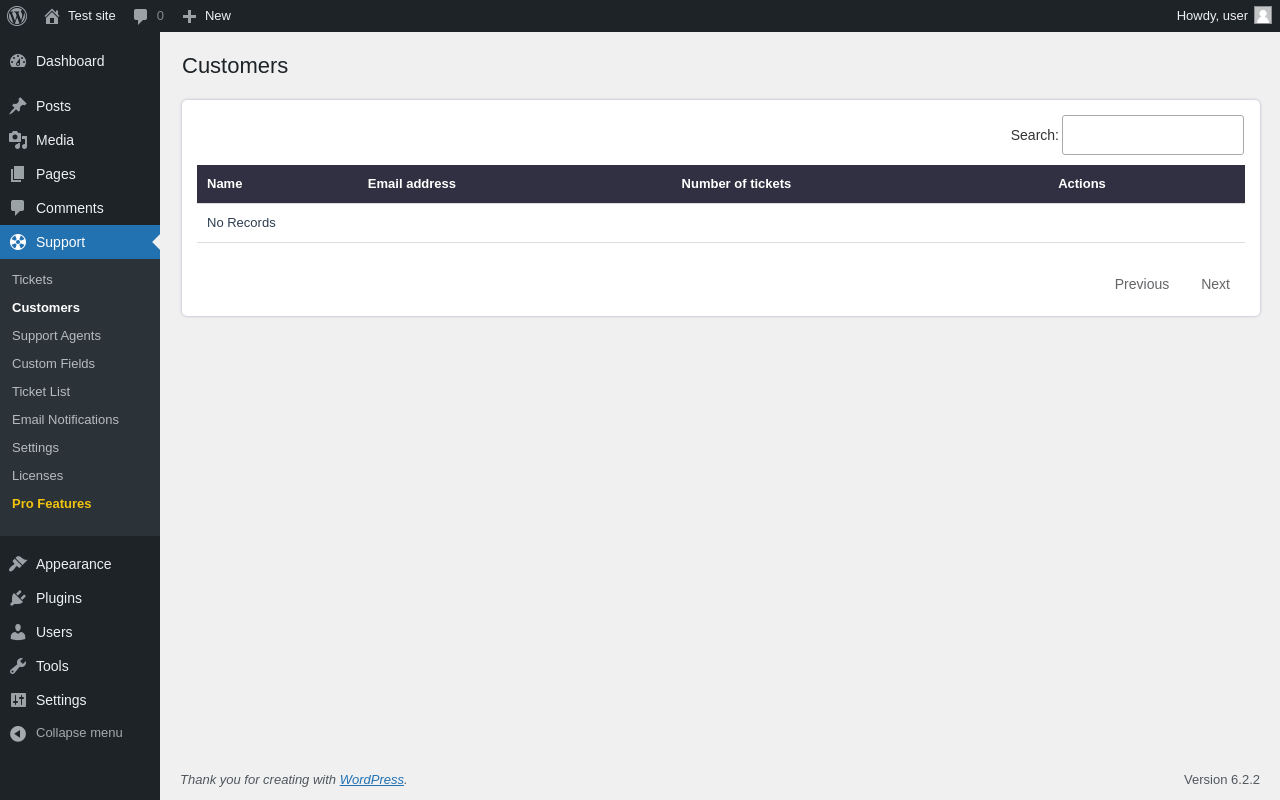Select Customers in the Support submenu
Screen dimensions: 1280x800
[46, 308]
